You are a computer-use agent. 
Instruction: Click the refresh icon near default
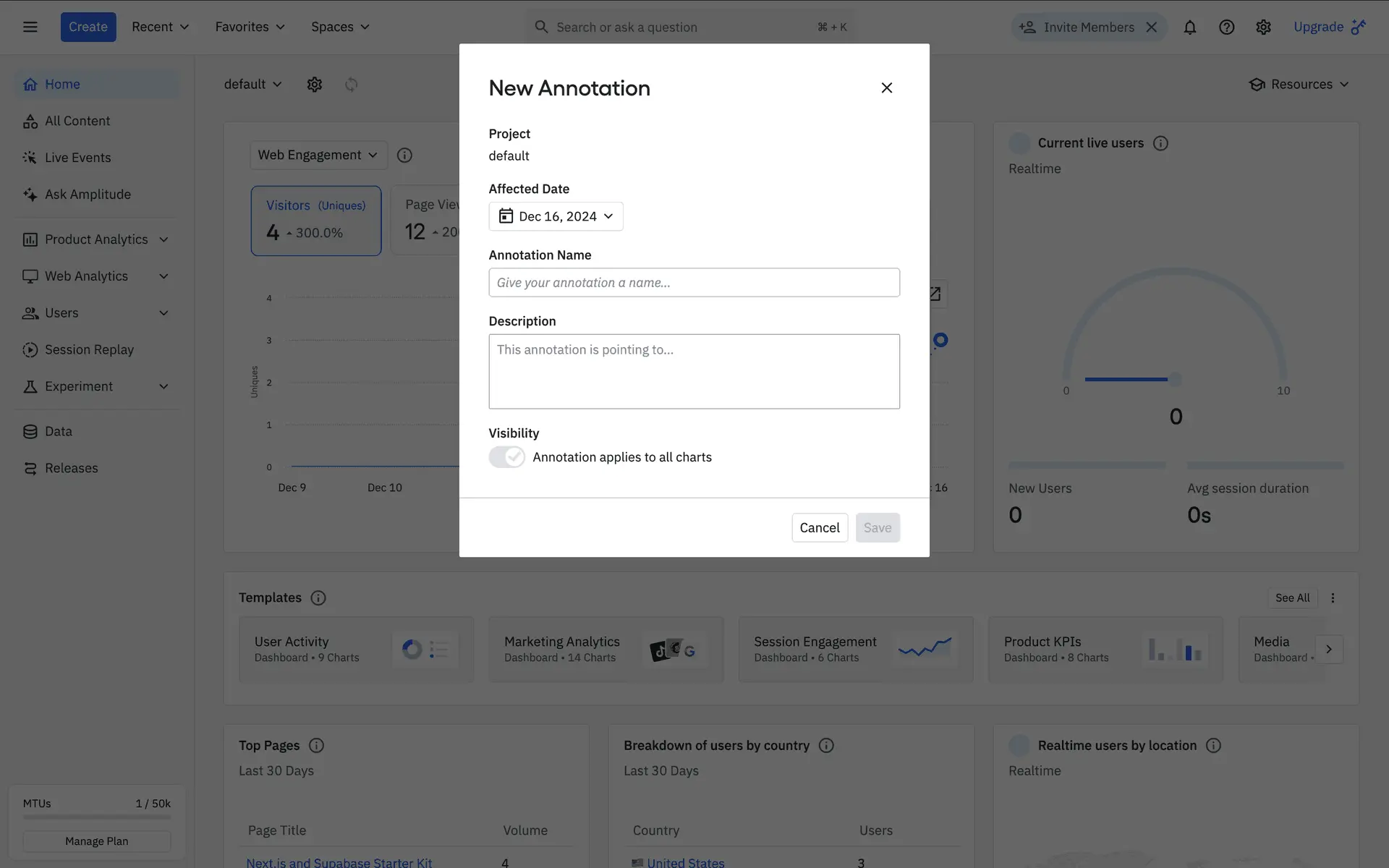[351, 84]
